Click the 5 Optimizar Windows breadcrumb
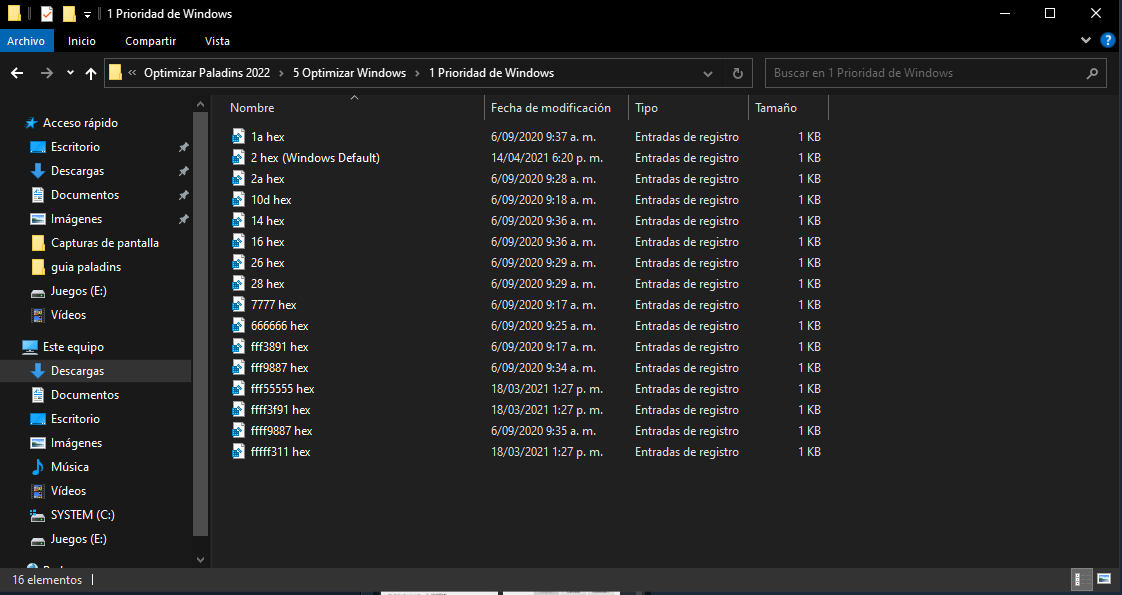The width and height of the screenshot is (1122, 595). click(x=349, y=73)
